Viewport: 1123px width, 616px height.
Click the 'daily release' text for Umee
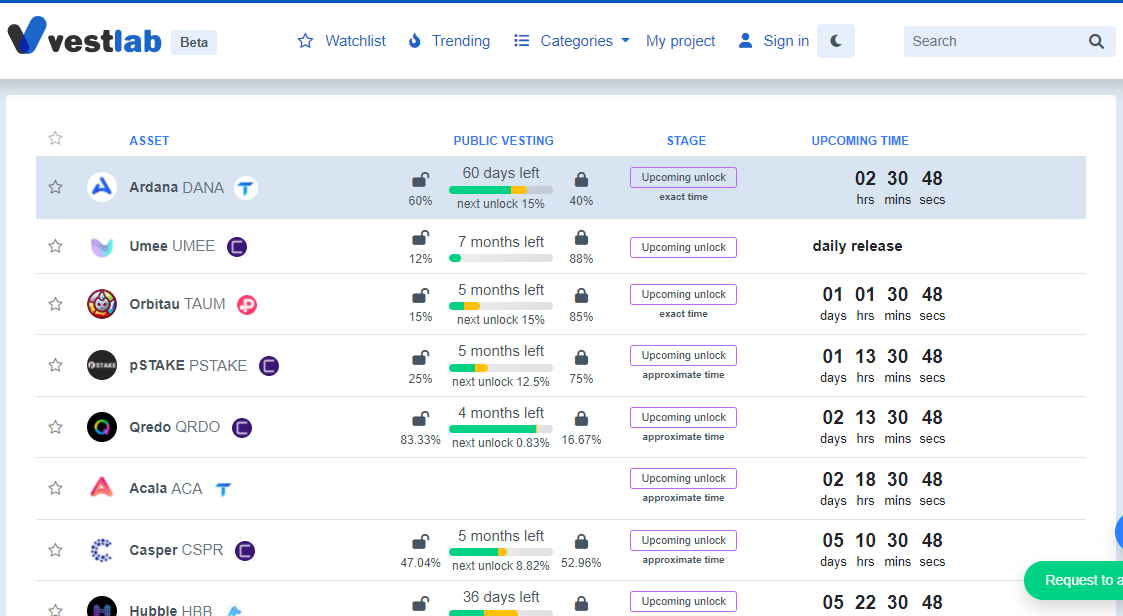(x=857, y=246)
